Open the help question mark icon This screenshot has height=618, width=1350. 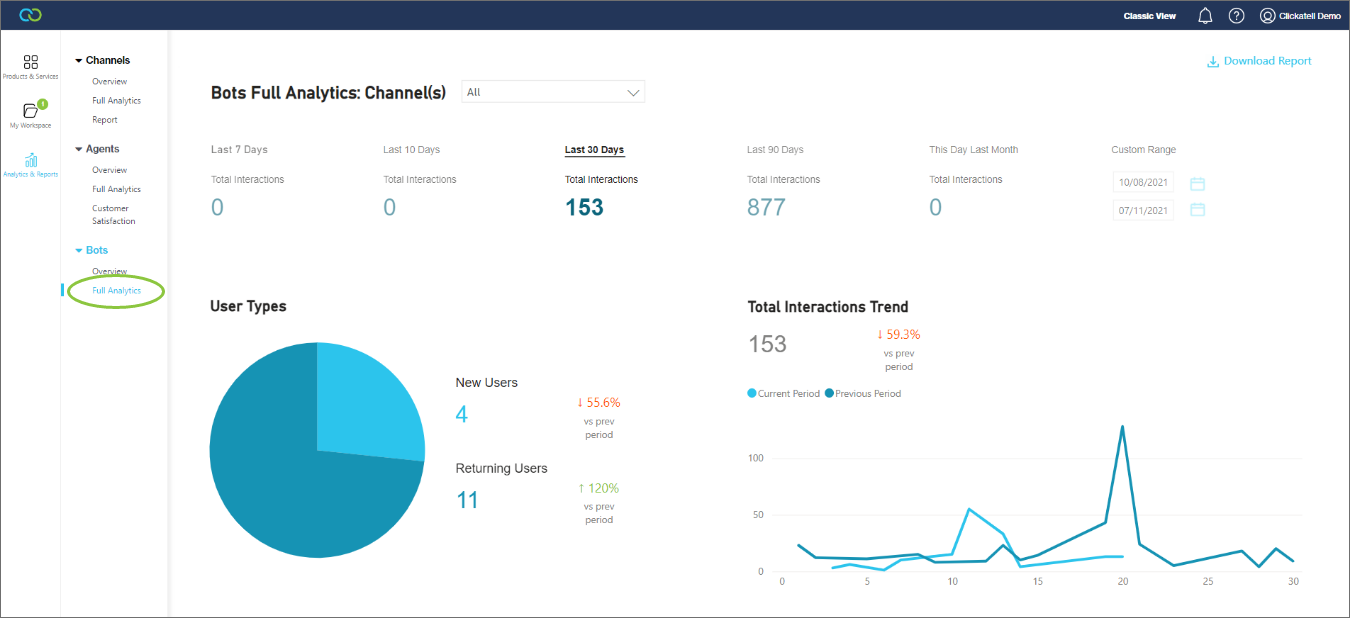1236,16
